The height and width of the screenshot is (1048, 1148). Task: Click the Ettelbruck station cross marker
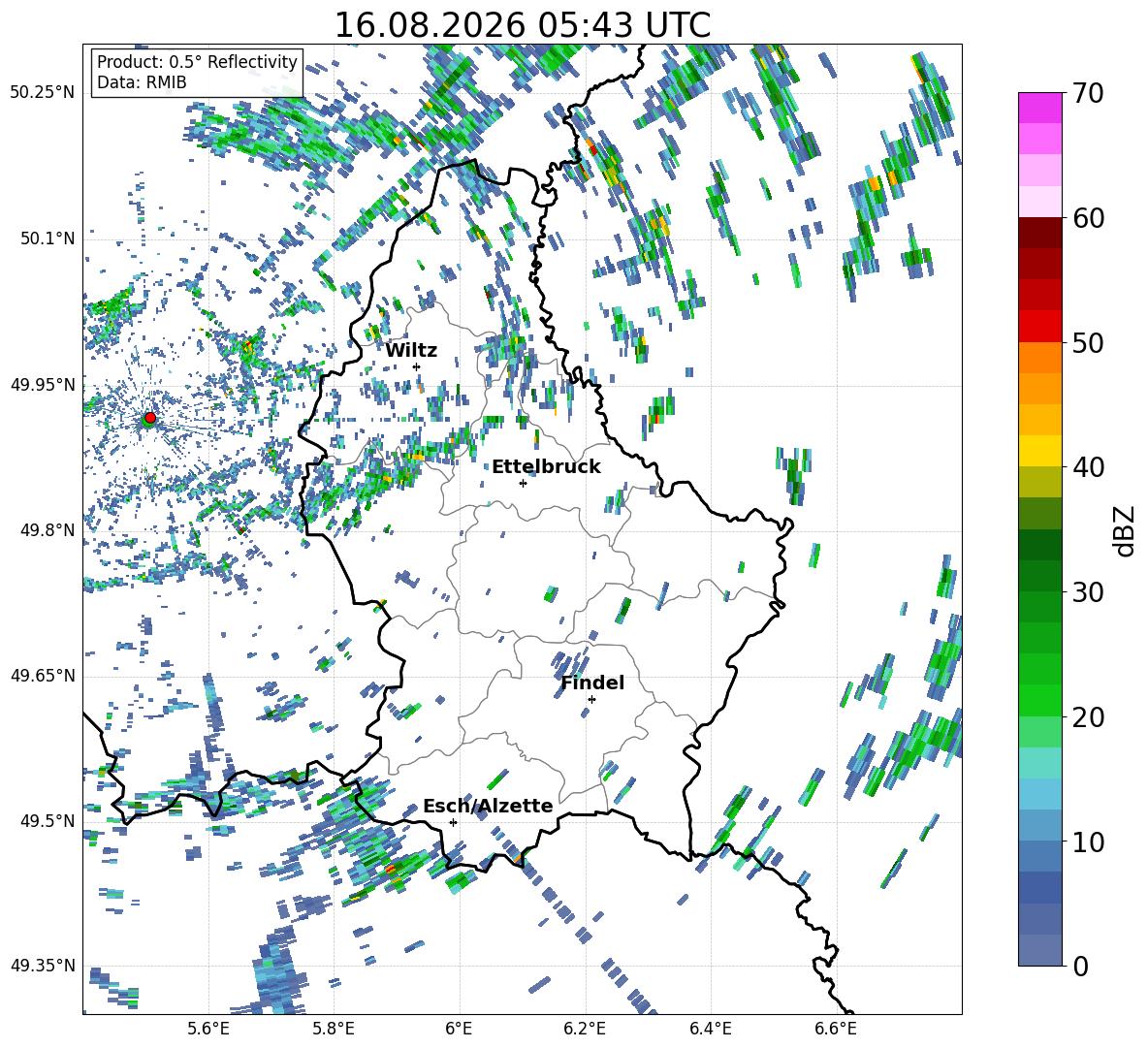tap(523, 483)
